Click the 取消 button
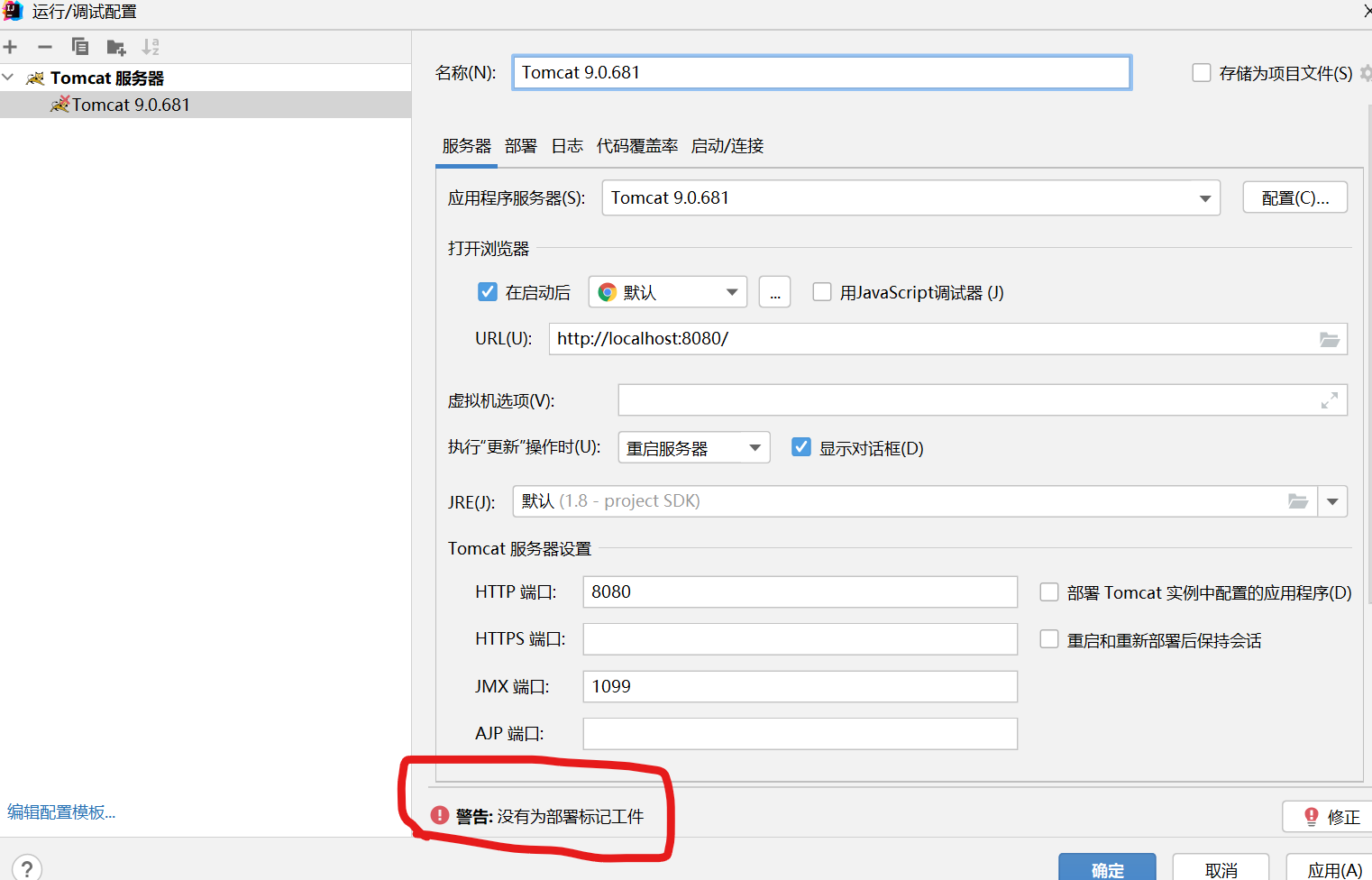Screen dimensions: 1372x880 1221,867
